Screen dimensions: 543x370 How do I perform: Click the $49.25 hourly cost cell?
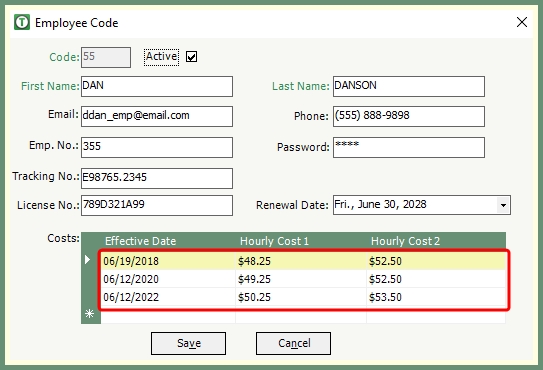point(301,279)
